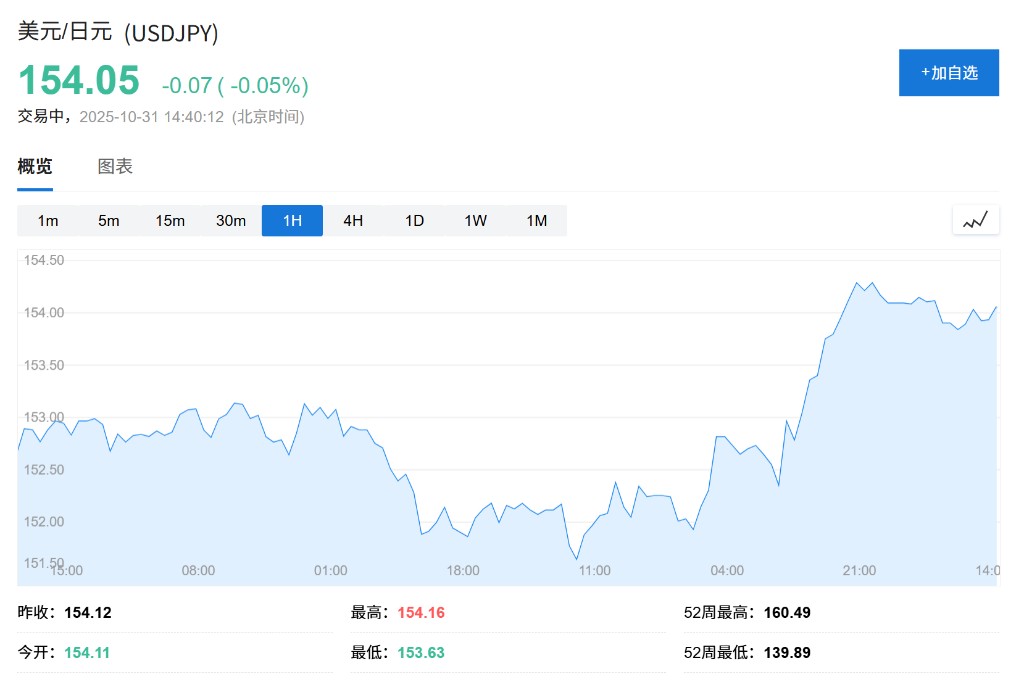This screenshot has height=693, width=1024.
Task: Click the 最高 value 154.16
Action: click(x=421, y=612)
